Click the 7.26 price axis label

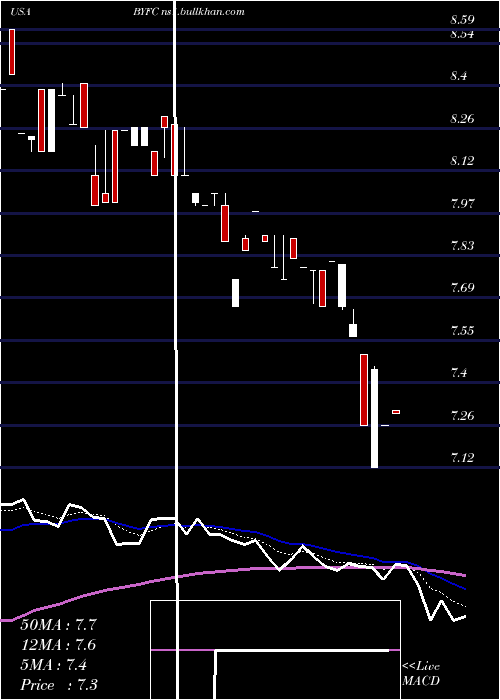(462, 416)
